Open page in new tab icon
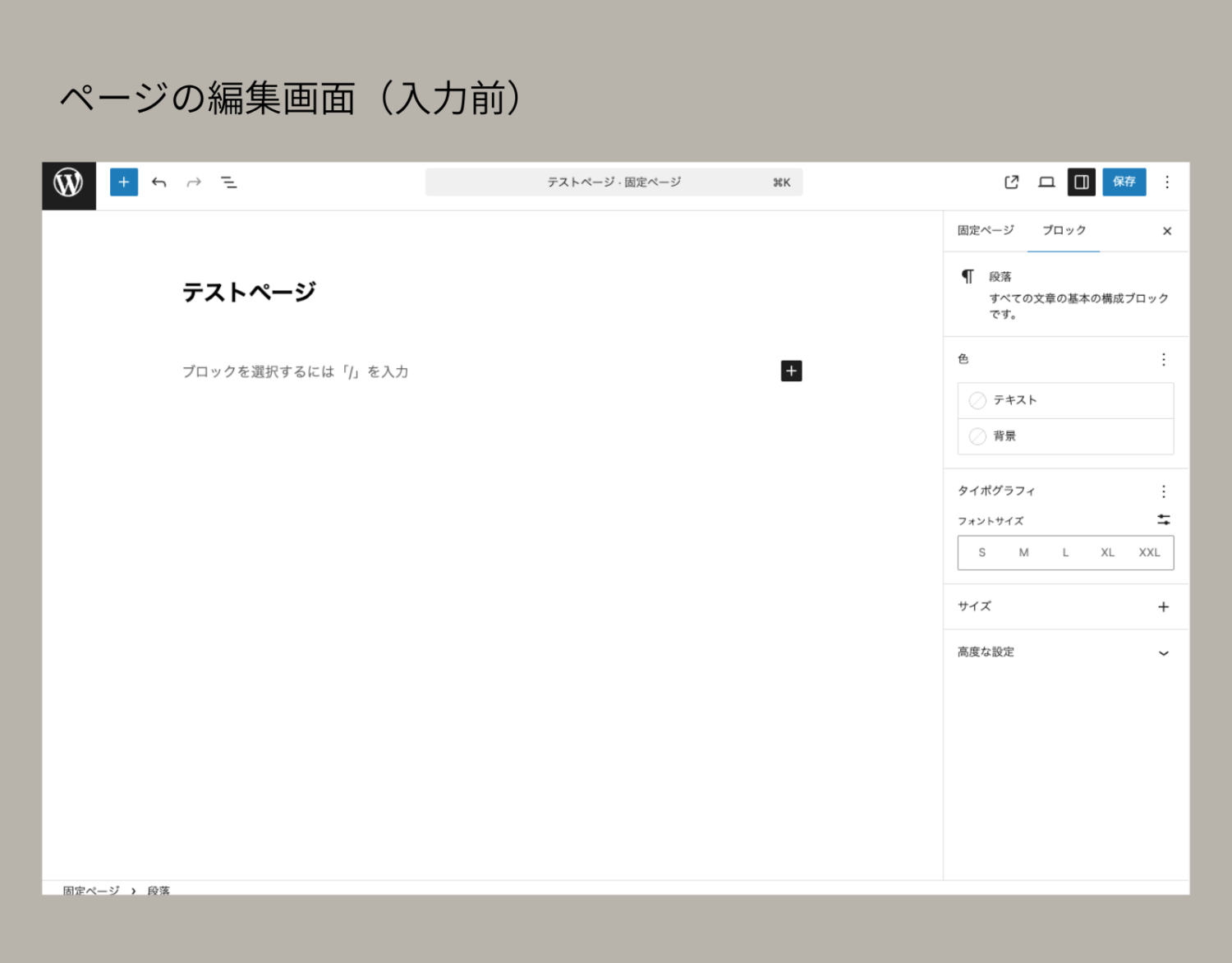 tap(1012, 182)
